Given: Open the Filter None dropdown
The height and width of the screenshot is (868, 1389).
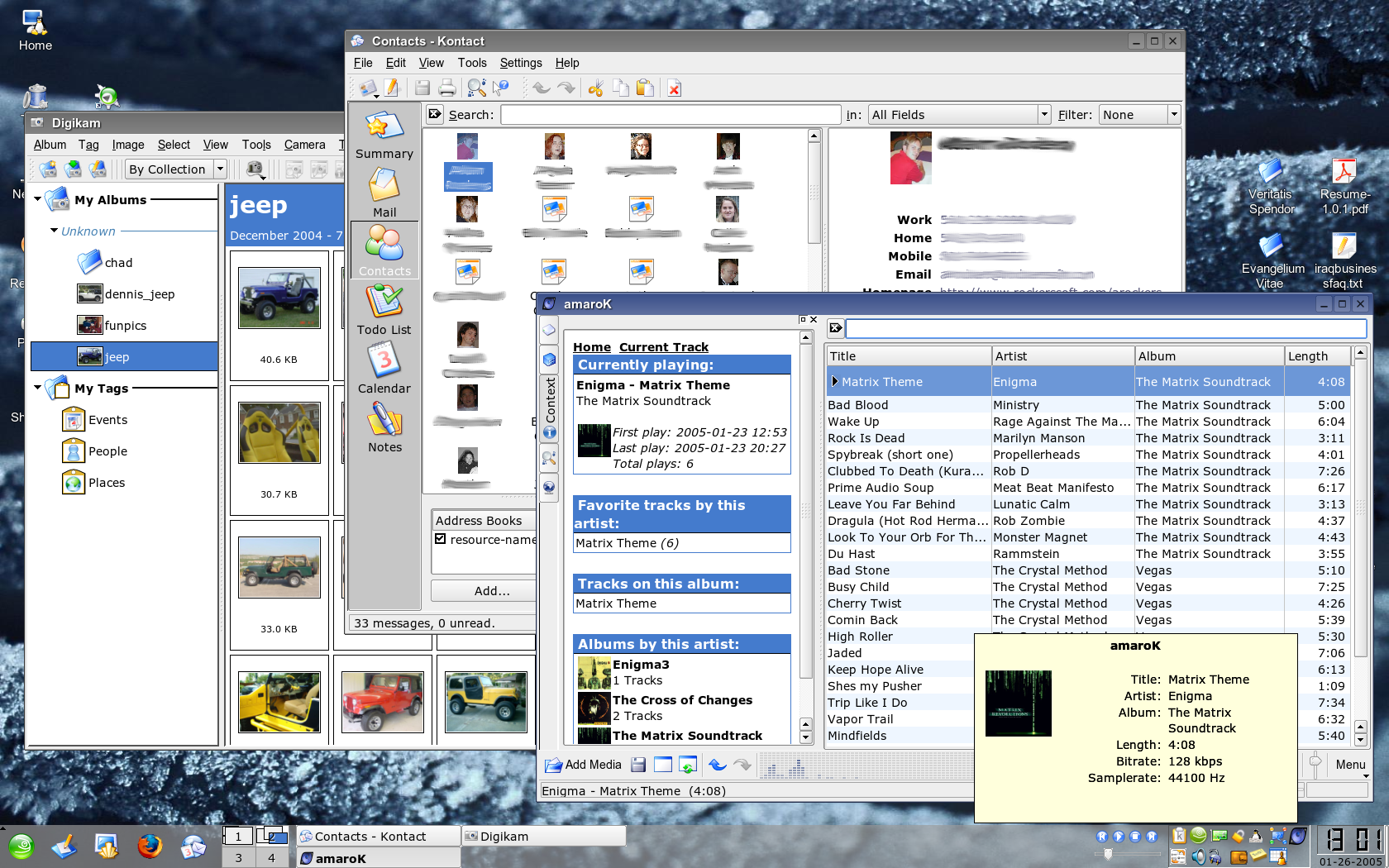Looking at the screenshot, I should coord(1139,115).
